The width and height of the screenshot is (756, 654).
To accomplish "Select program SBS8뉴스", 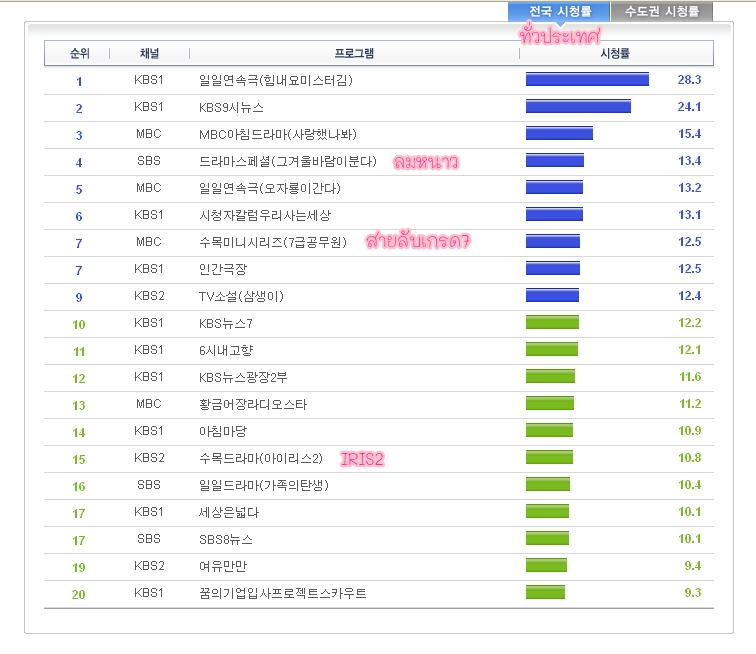I will point(226,539).
